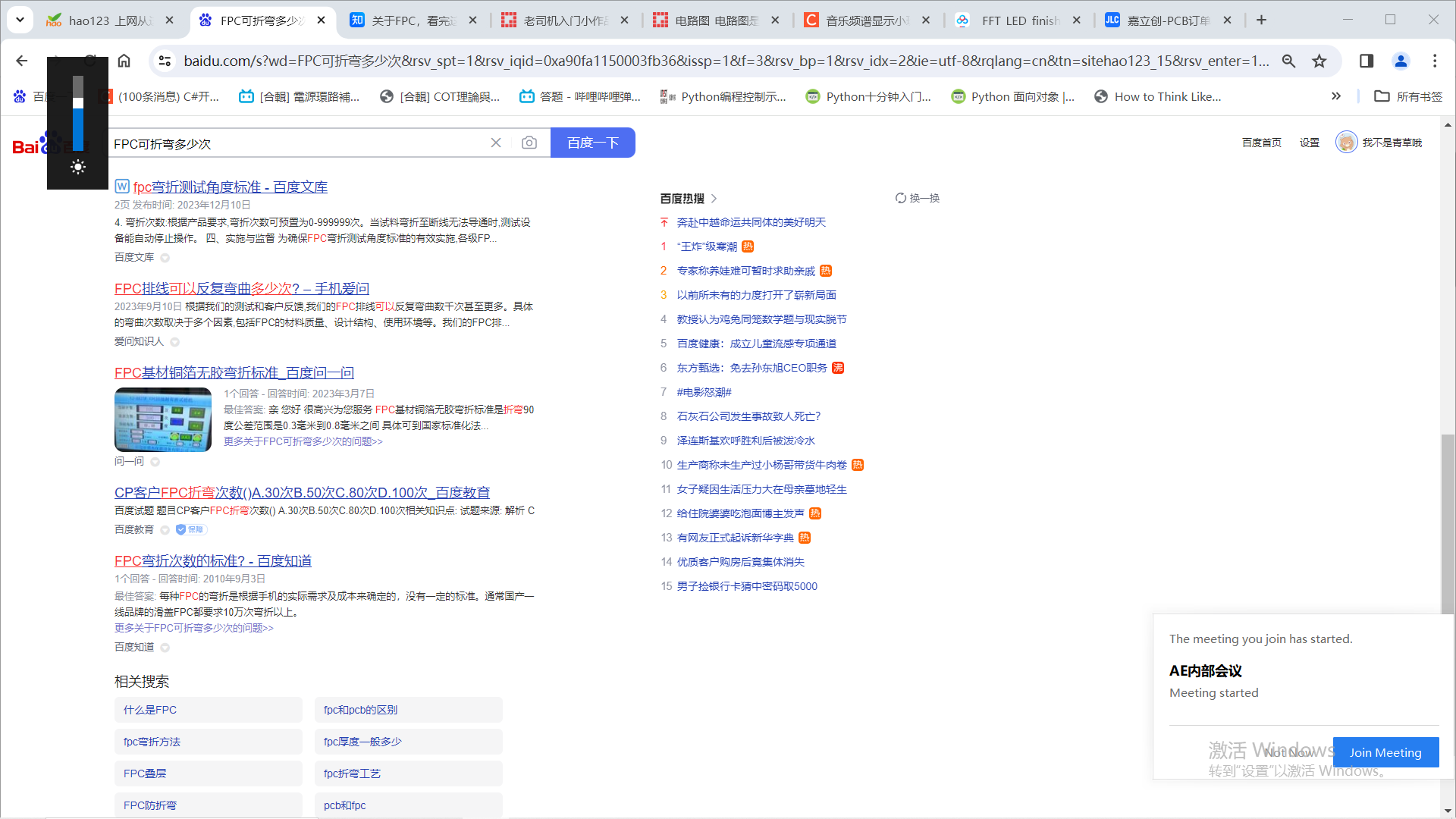Open hot search 男子捡银行卡猜中密码取5000
The width and height of the screenshot is (1456, 819).
[x=747, y=586]
